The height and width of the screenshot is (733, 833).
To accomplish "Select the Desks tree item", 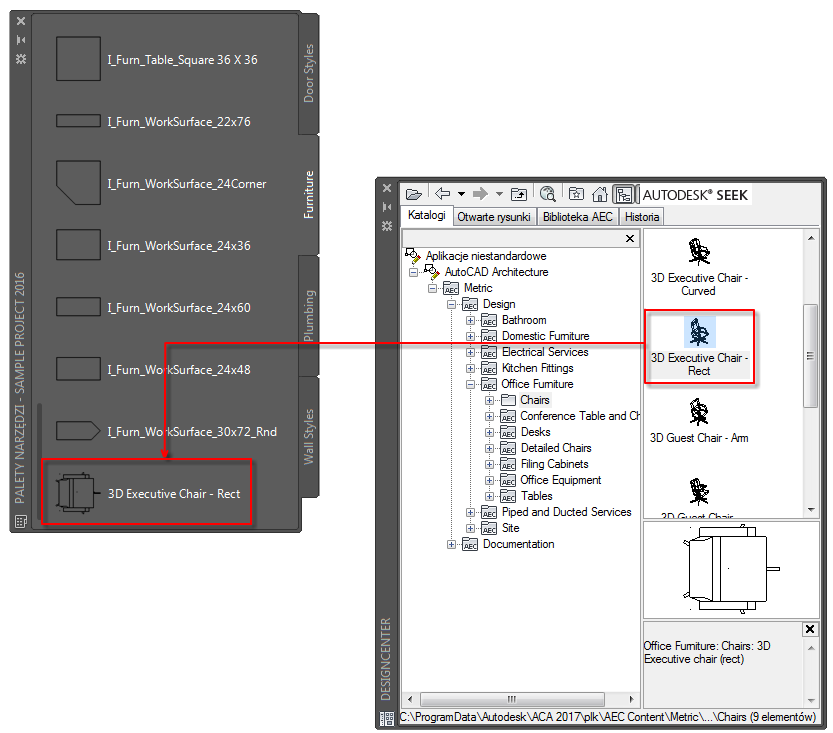I will [536, 432].
